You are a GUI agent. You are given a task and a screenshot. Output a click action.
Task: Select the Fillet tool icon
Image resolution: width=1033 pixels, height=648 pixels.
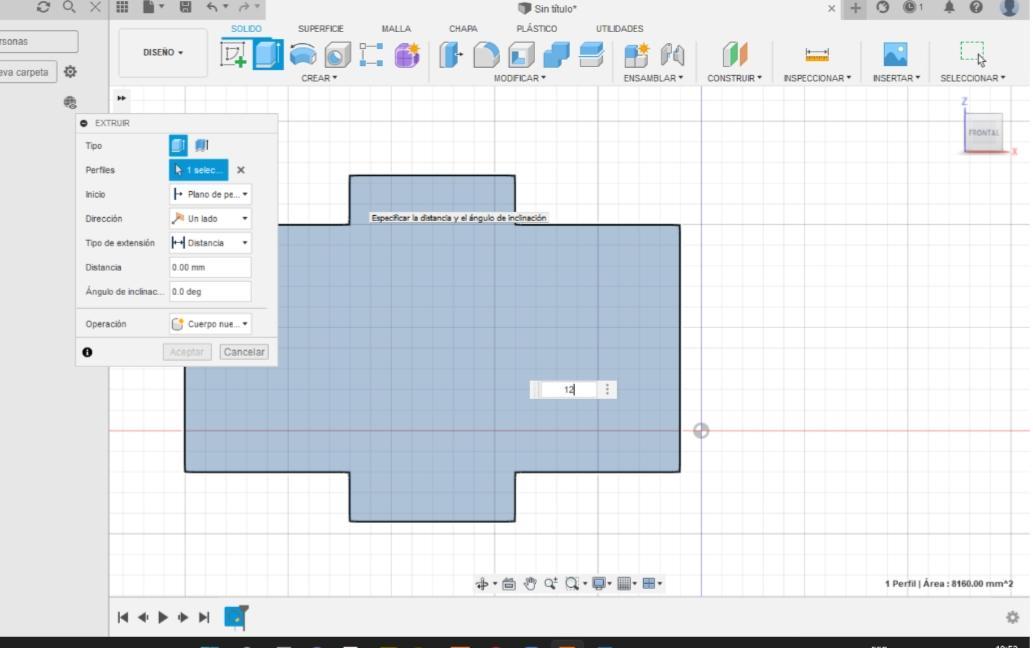[x=486, y=55]
